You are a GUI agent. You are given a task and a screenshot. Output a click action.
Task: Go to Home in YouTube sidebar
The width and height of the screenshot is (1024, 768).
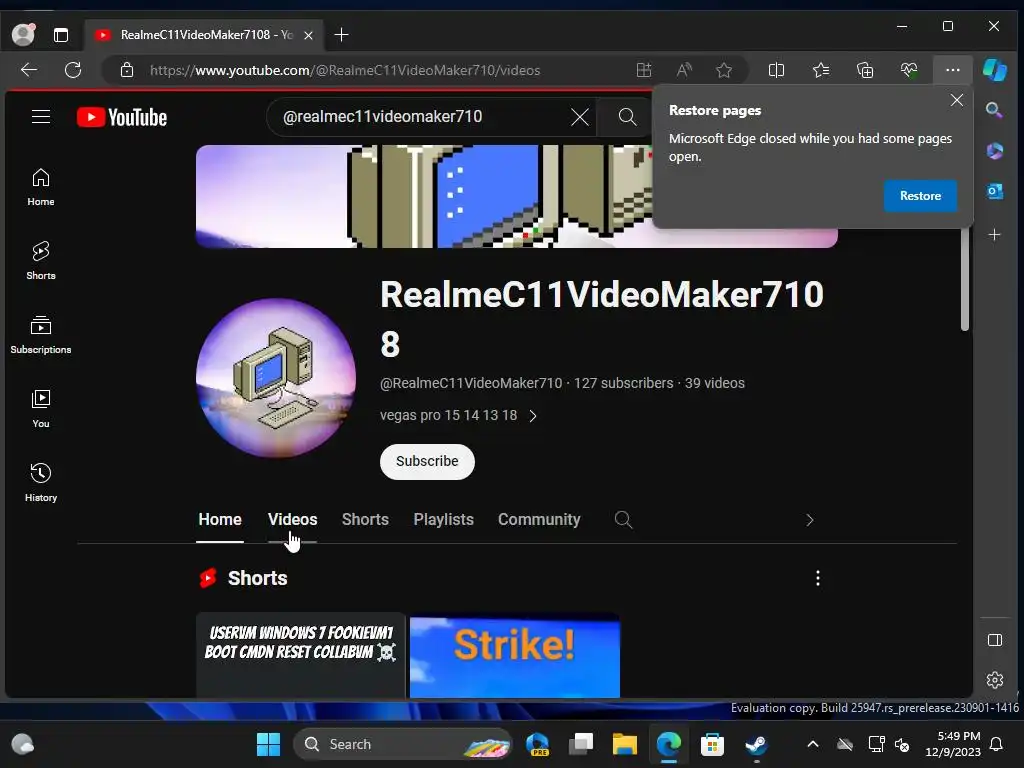40,187
